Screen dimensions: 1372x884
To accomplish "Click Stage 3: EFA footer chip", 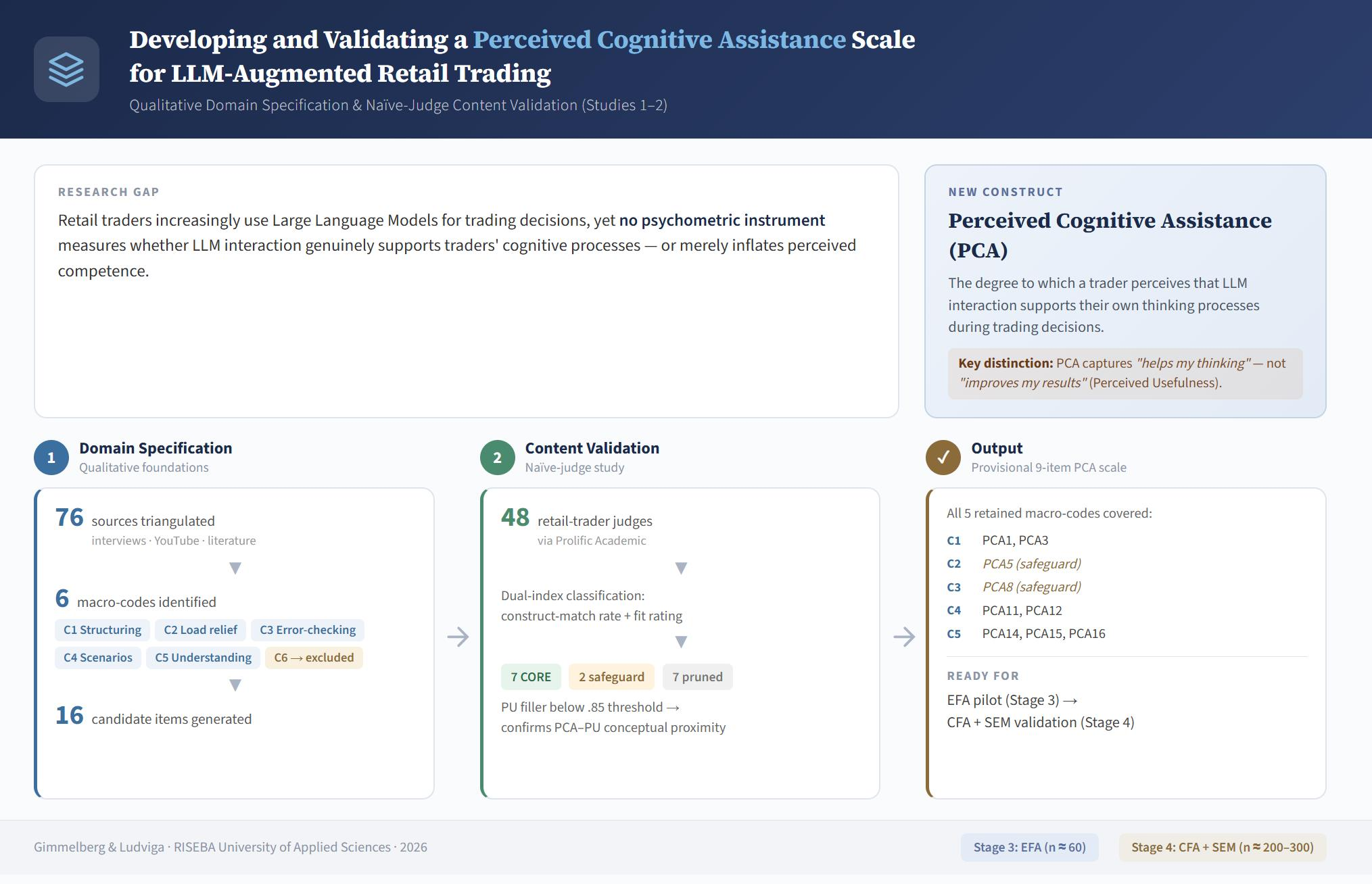I will pos(1029,847).
